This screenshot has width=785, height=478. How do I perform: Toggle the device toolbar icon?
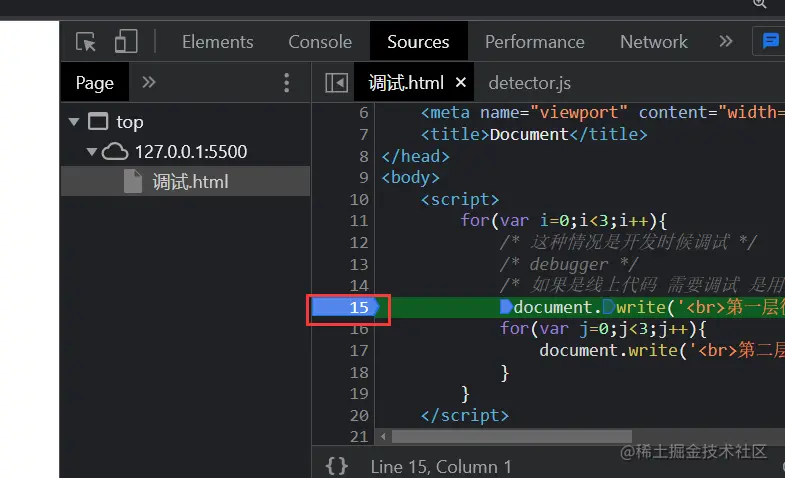click(x=125, y=42)
